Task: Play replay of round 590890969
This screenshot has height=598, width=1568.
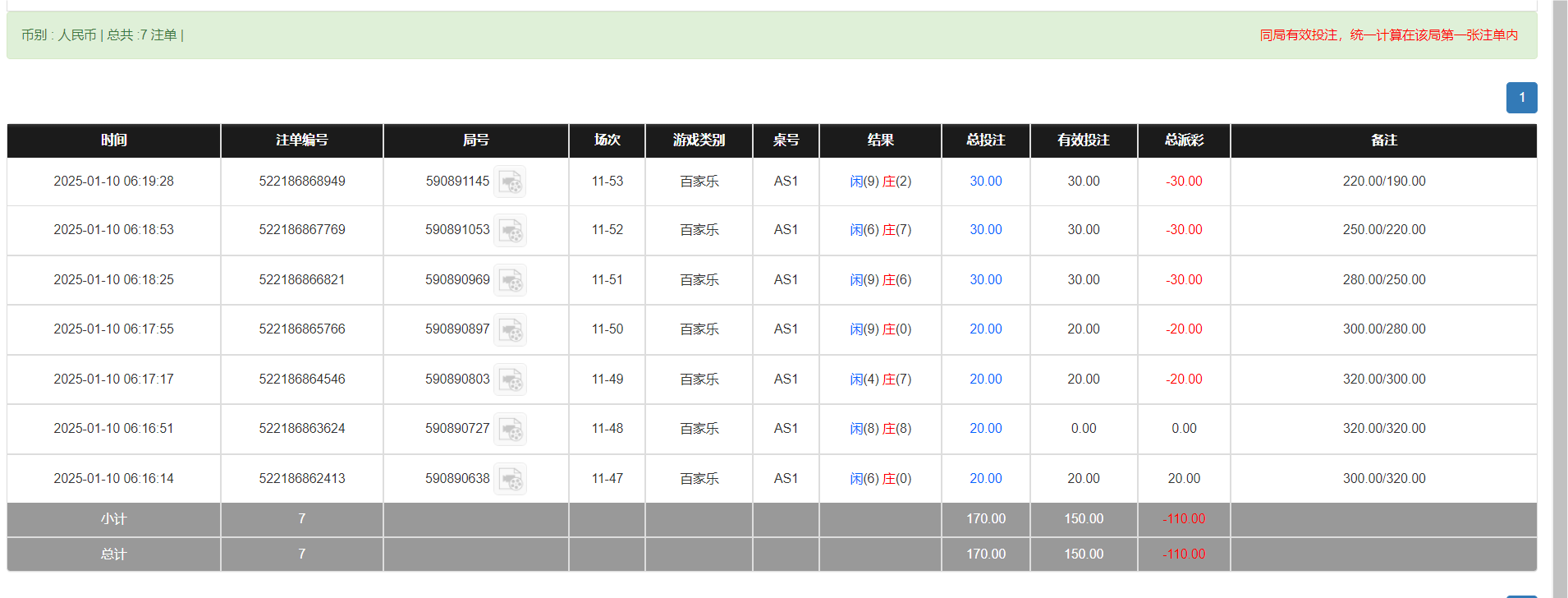Action: point(510,280)
